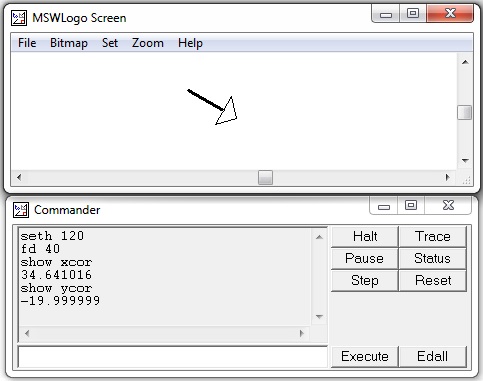Open the Zoom menu
This screenshot has height=381, width=483.
point(148,43)
